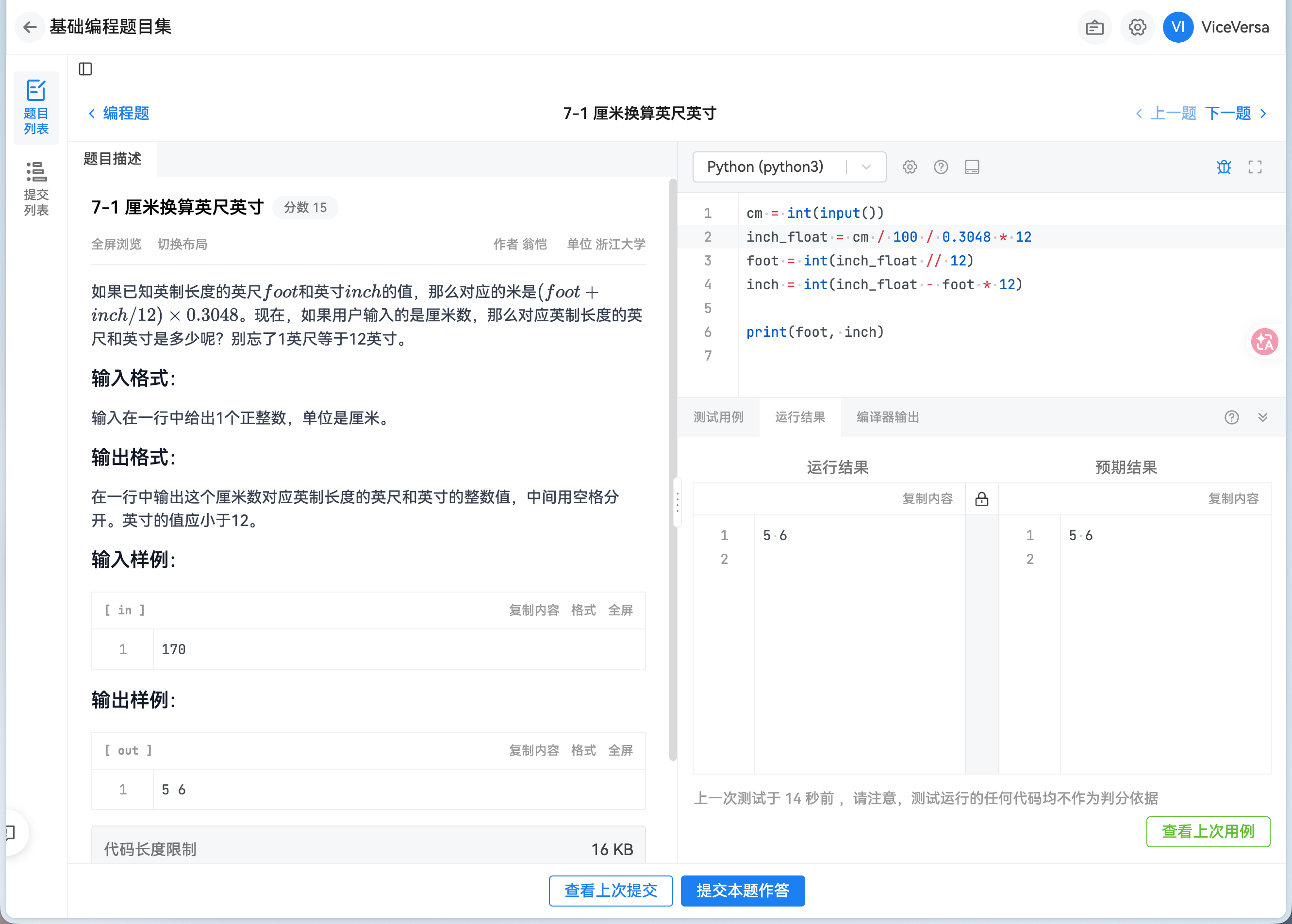This screenshot has width=1292, height=924.
Task: Submit with 提交本题作答 button
Action: pyautogui.click(x=743, y=891)
